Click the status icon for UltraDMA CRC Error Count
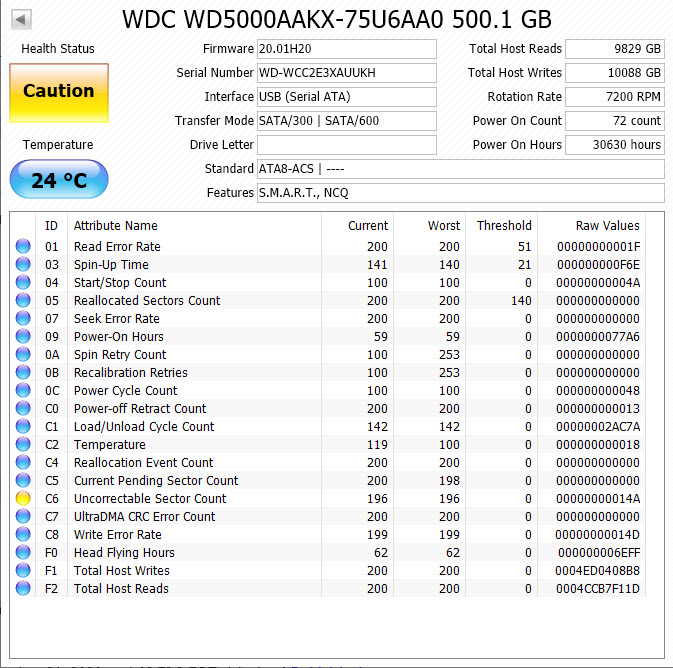Viewport: 673px width, 668px height. click(23, 517)
